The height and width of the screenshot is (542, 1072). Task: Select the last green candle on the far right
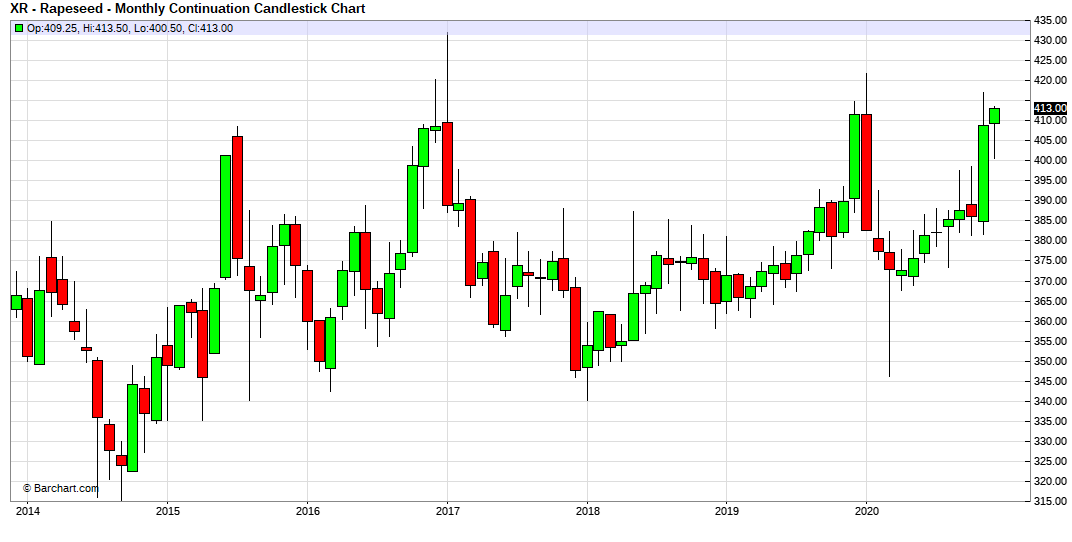point(994,116)
